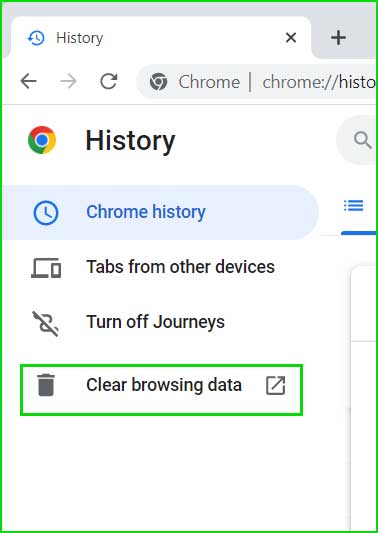The width and height of the screenshot is (378, 533).
Task: Click the crossed link Journeys icon
Action: (x=46, y=323)
